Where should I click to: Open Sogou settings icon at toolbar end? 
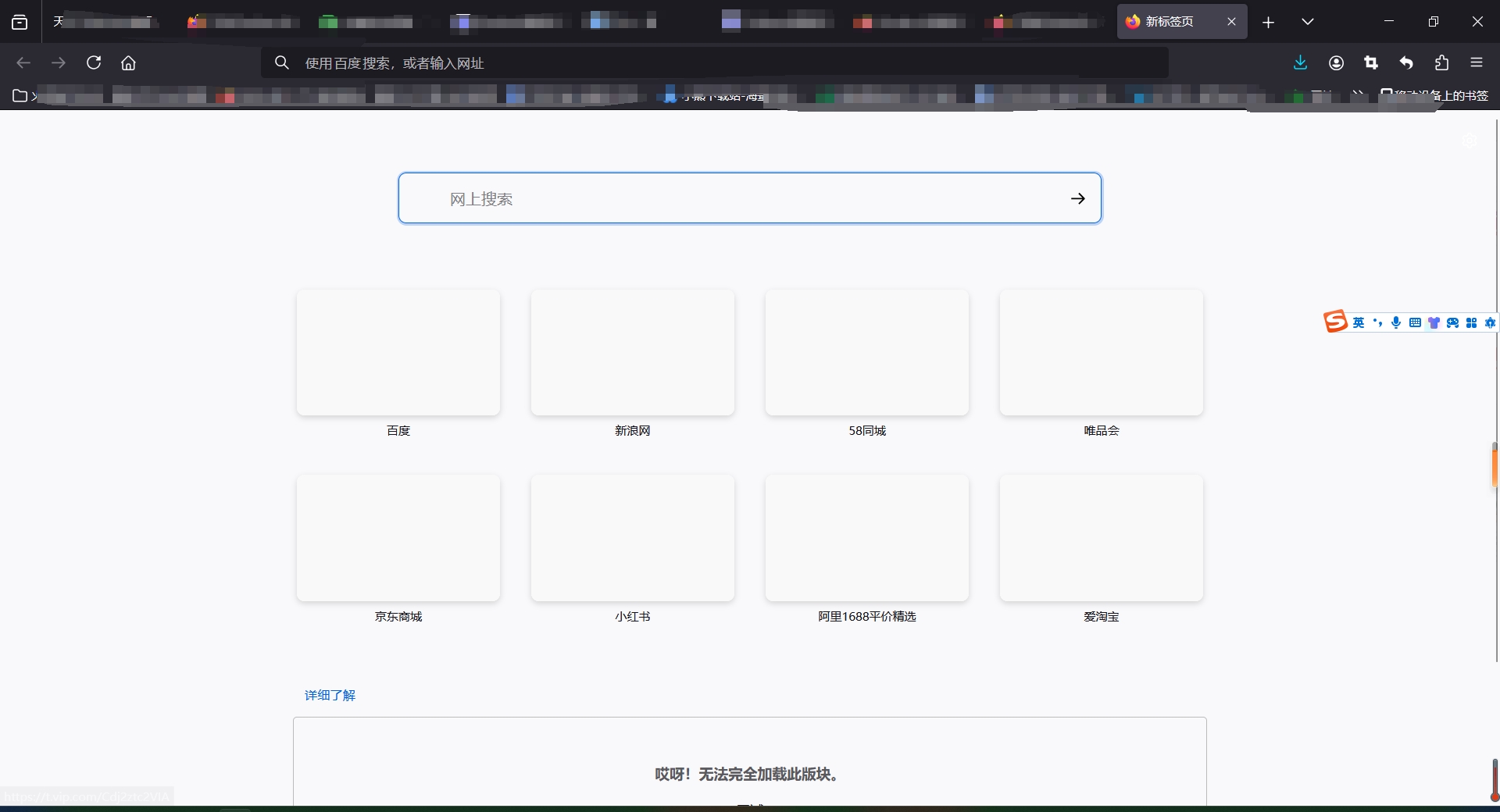pyautogui.click(x=1490, y=322)
